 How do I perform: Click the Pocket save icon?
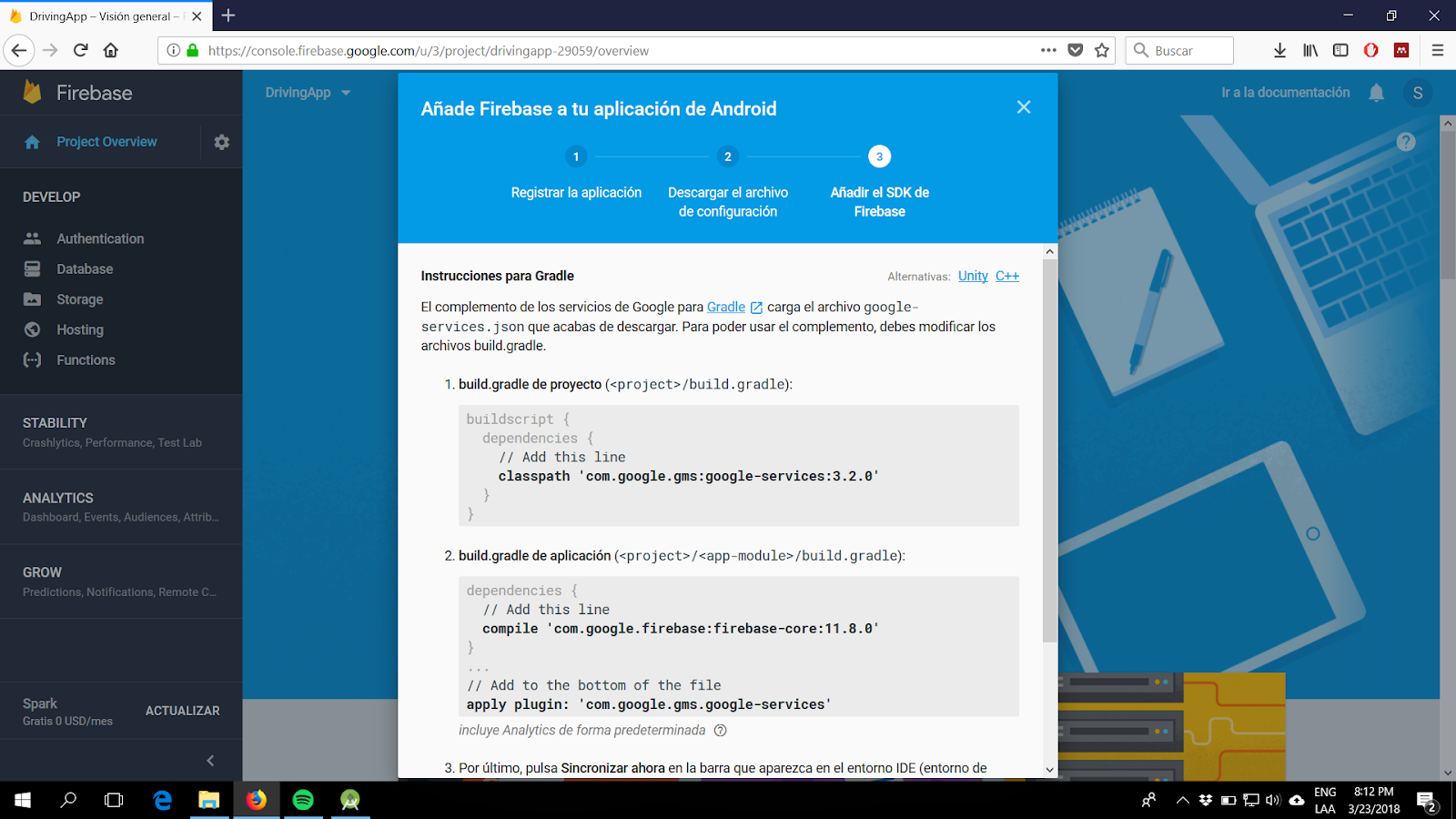point(1076,51)
